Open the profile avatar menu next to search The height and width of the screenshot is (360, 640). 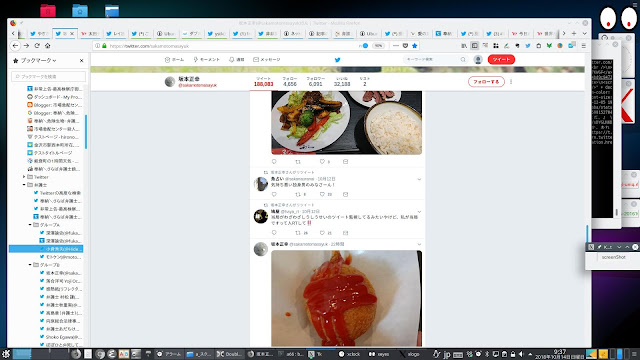pyautogui.click(x=478, y=60)
